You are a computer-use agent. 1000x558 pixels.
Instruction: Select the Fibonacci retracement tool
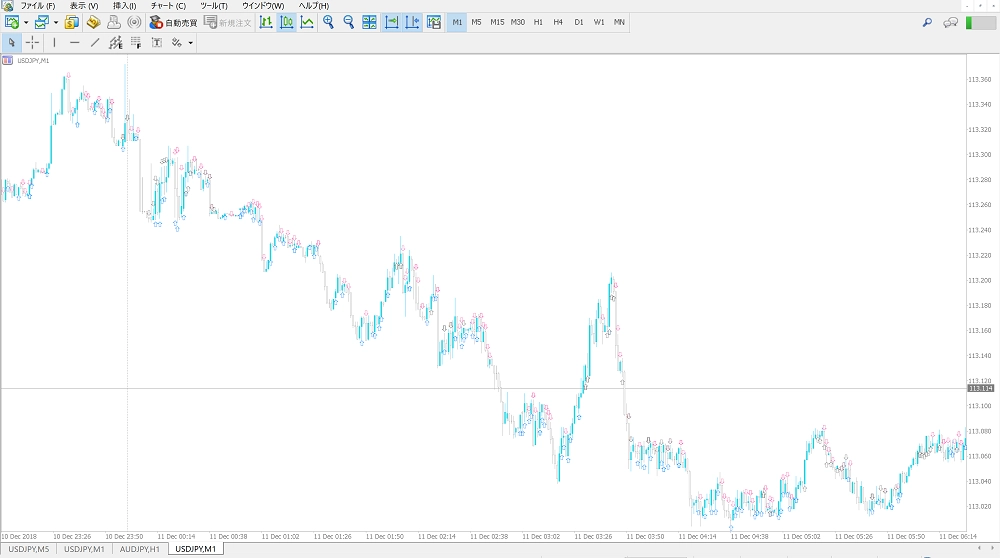click(x=136, y=43)
